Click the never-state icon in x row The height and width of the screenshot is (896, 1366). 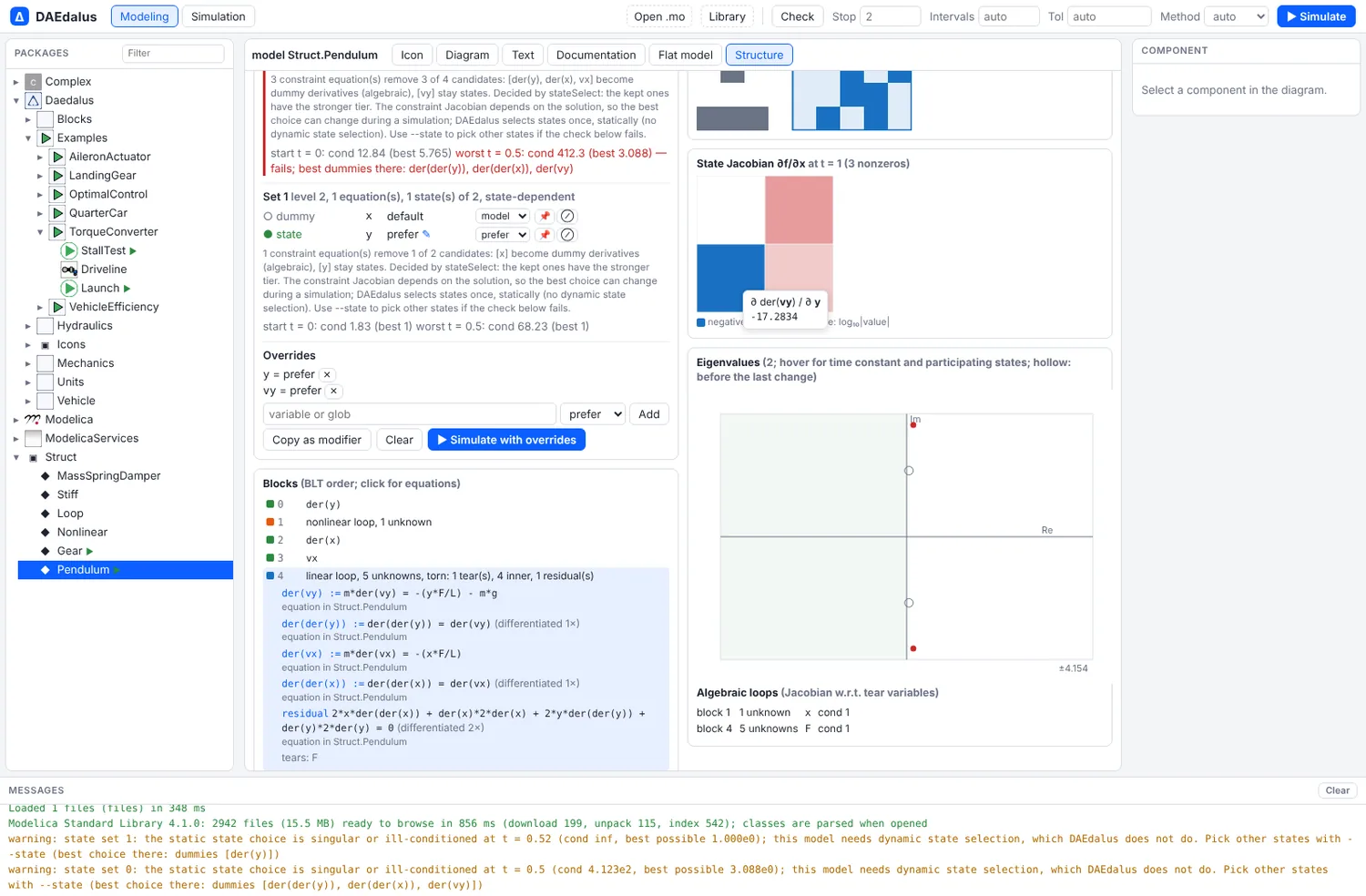pos(567,217)
